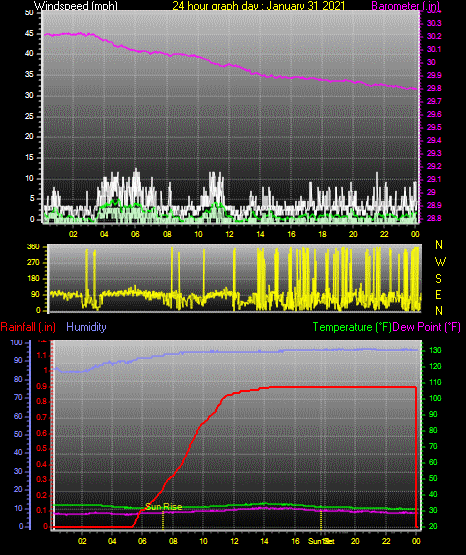Viewport: 466px width, 555px height.
Task: Click the rainfall scale value 0.9
Action: tap(42, 386)
